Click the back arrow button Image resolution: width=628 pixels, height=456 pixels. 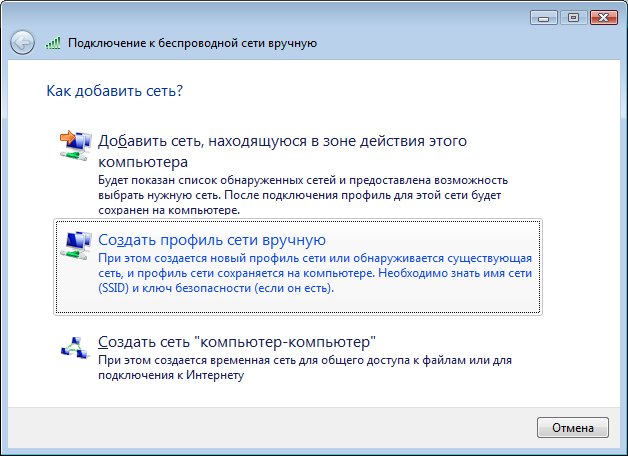pyautogui.click(x=22, y=43)
